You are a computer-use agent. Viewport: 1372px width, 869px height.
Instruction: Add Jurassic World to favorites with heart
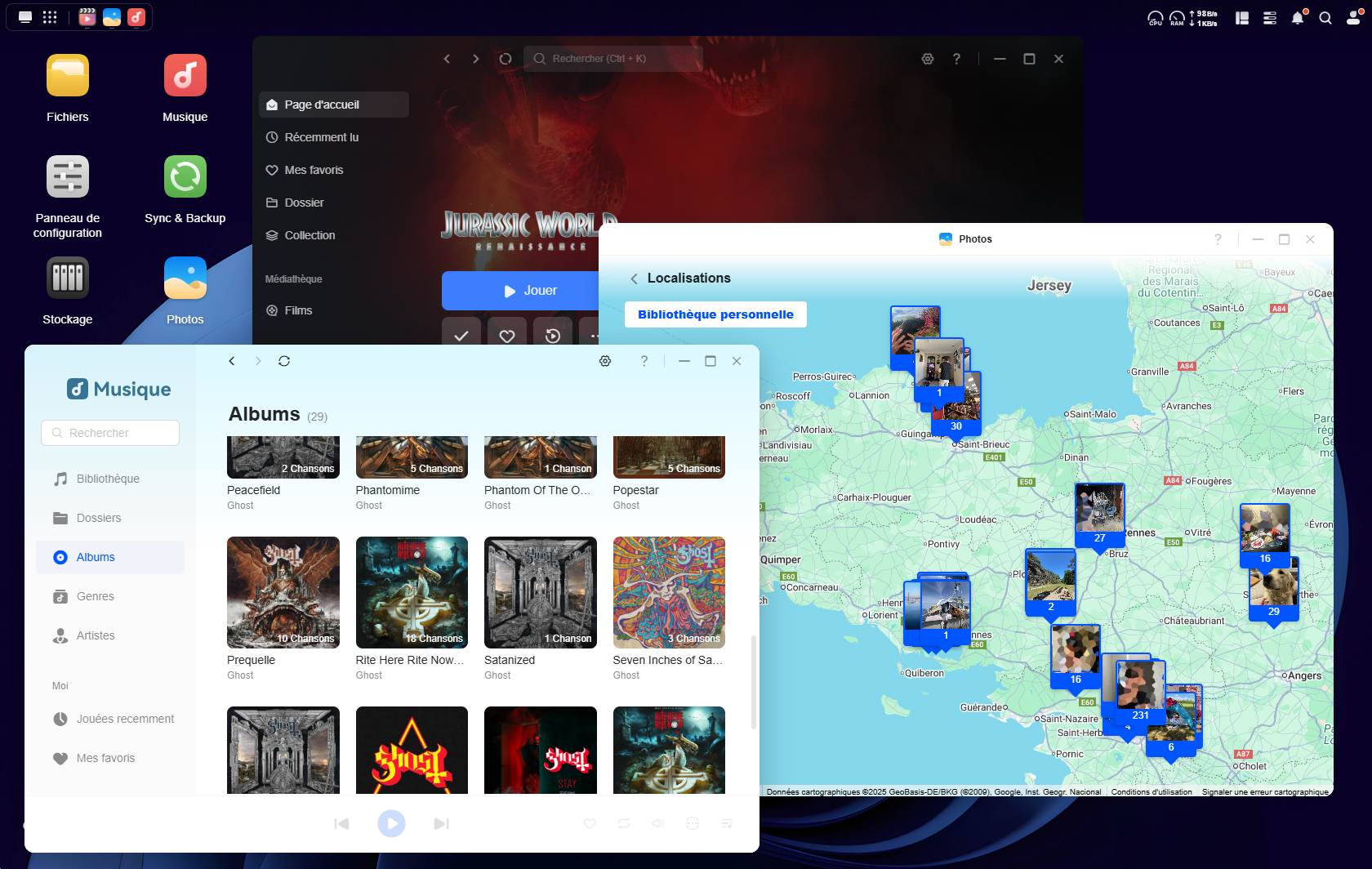tap(507, 336)
